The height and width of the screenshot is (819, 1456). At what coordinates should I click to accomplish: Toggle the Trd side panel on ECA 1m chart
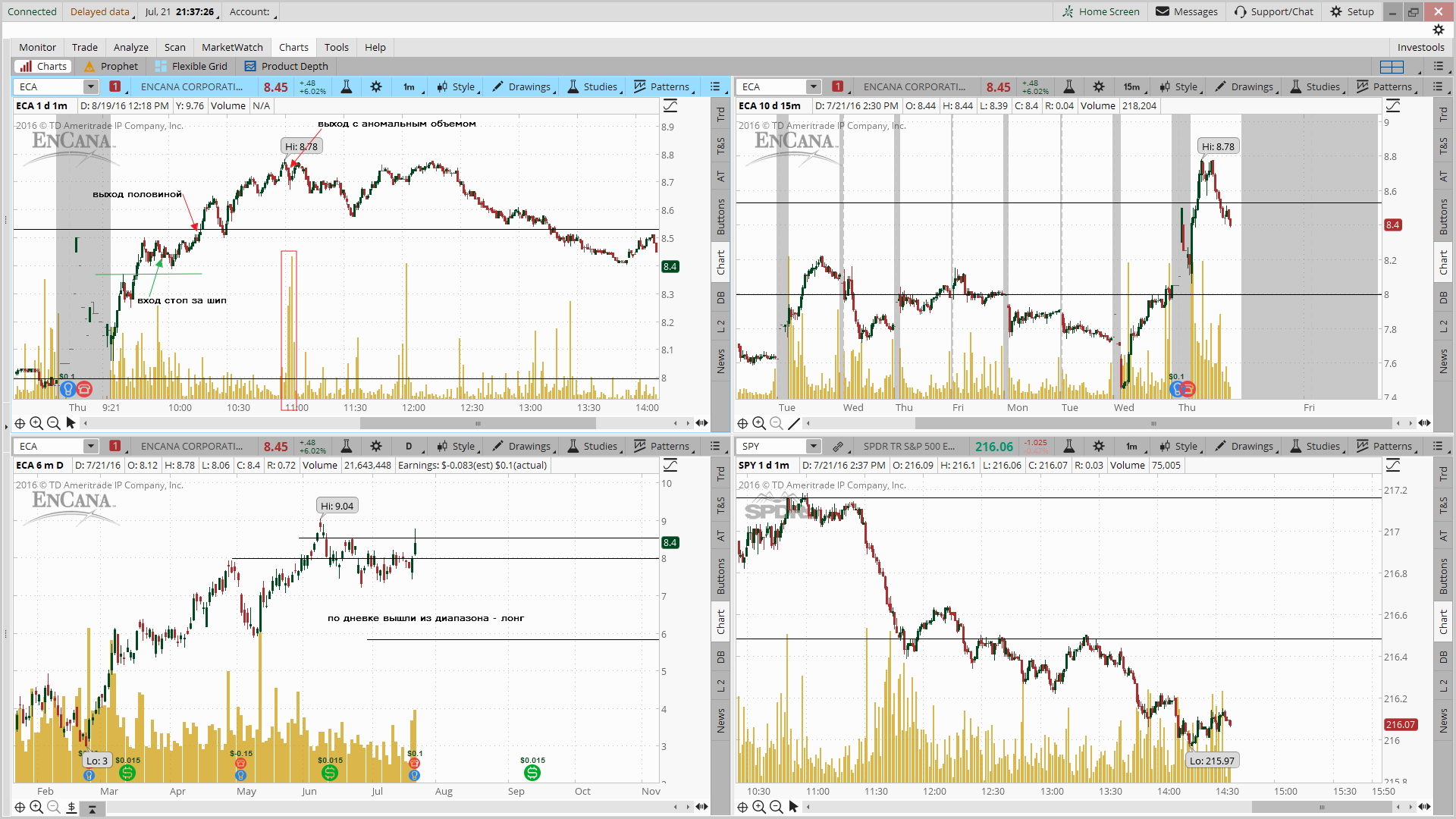pos(720,114)
